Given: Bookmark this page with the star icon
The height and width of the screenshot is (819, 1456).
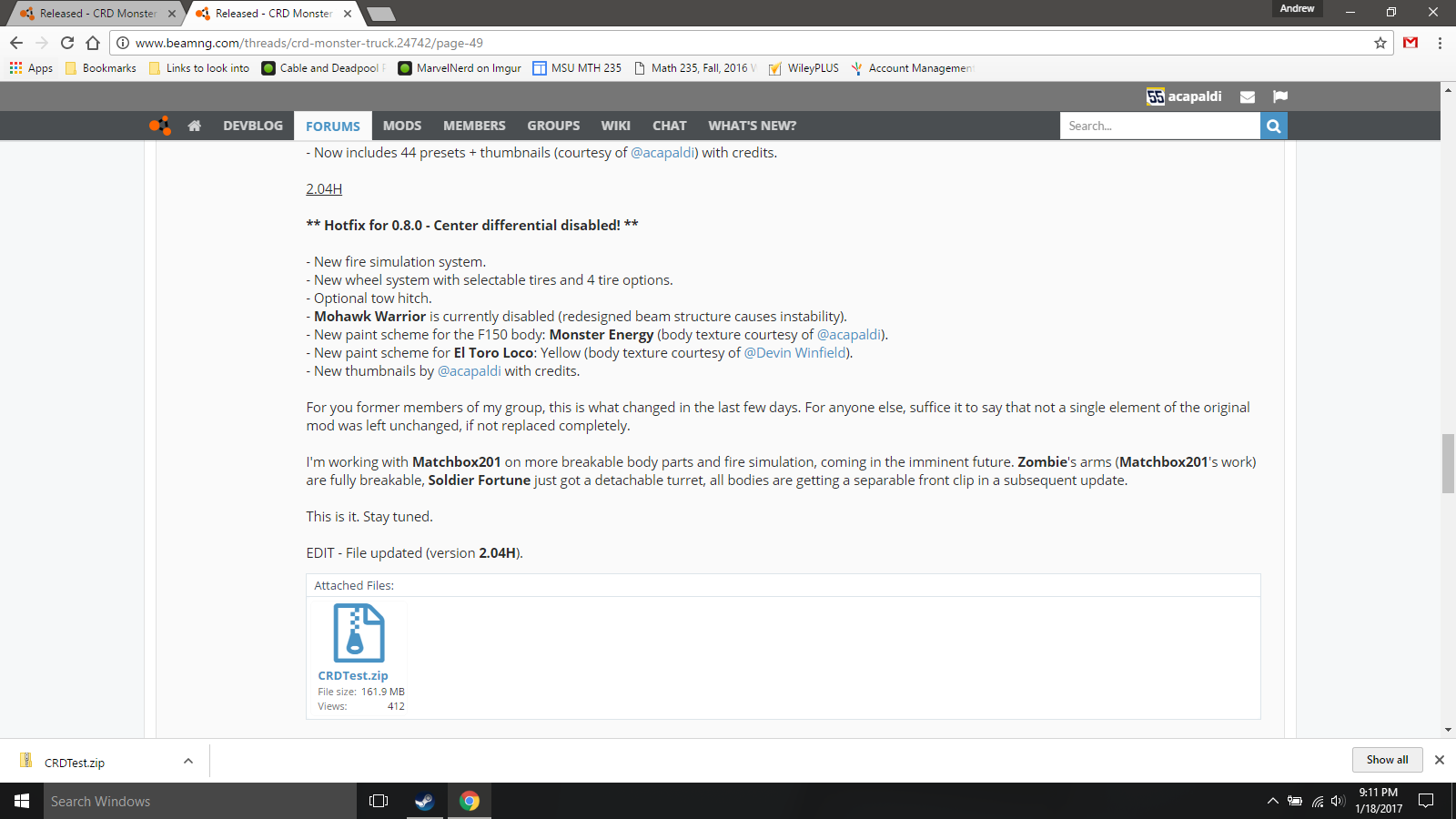Looking at the screenshot, I should coord(1380,43).
